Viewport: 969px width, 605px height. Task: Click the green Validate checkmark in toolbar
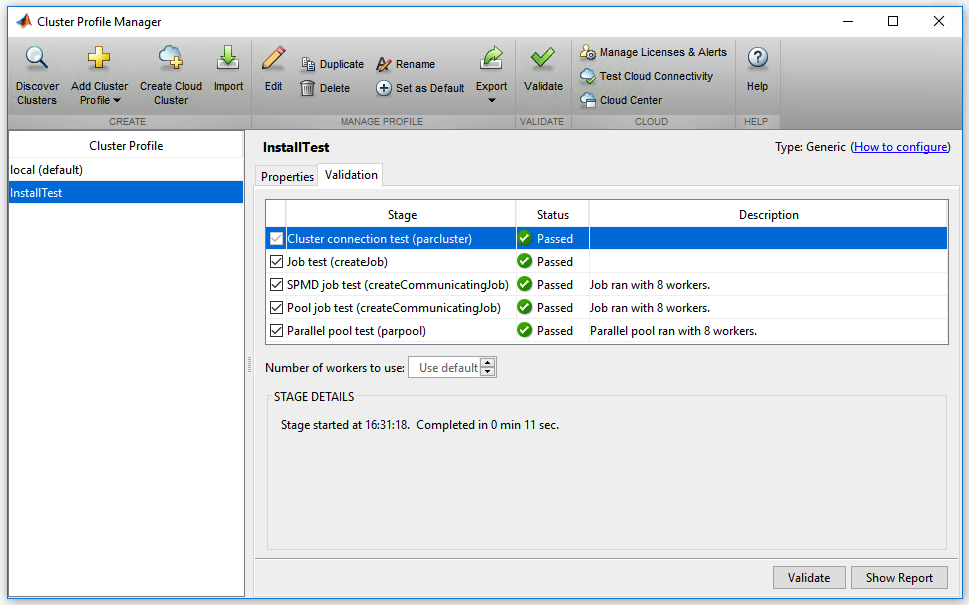tap(543, 59)
